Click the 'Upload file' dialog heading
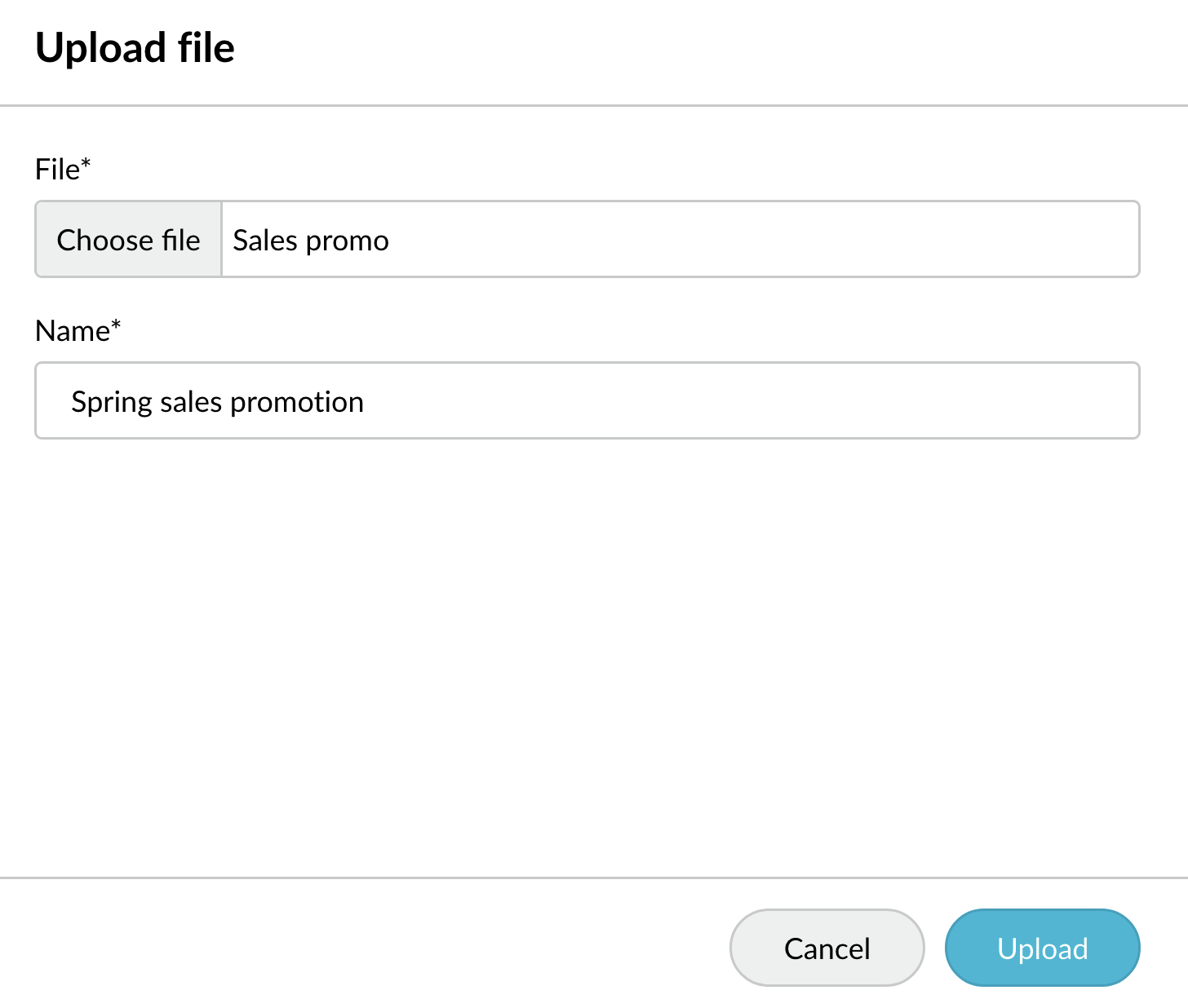Viewport: 1188px width, 1008px height. (x=135, y=47)
